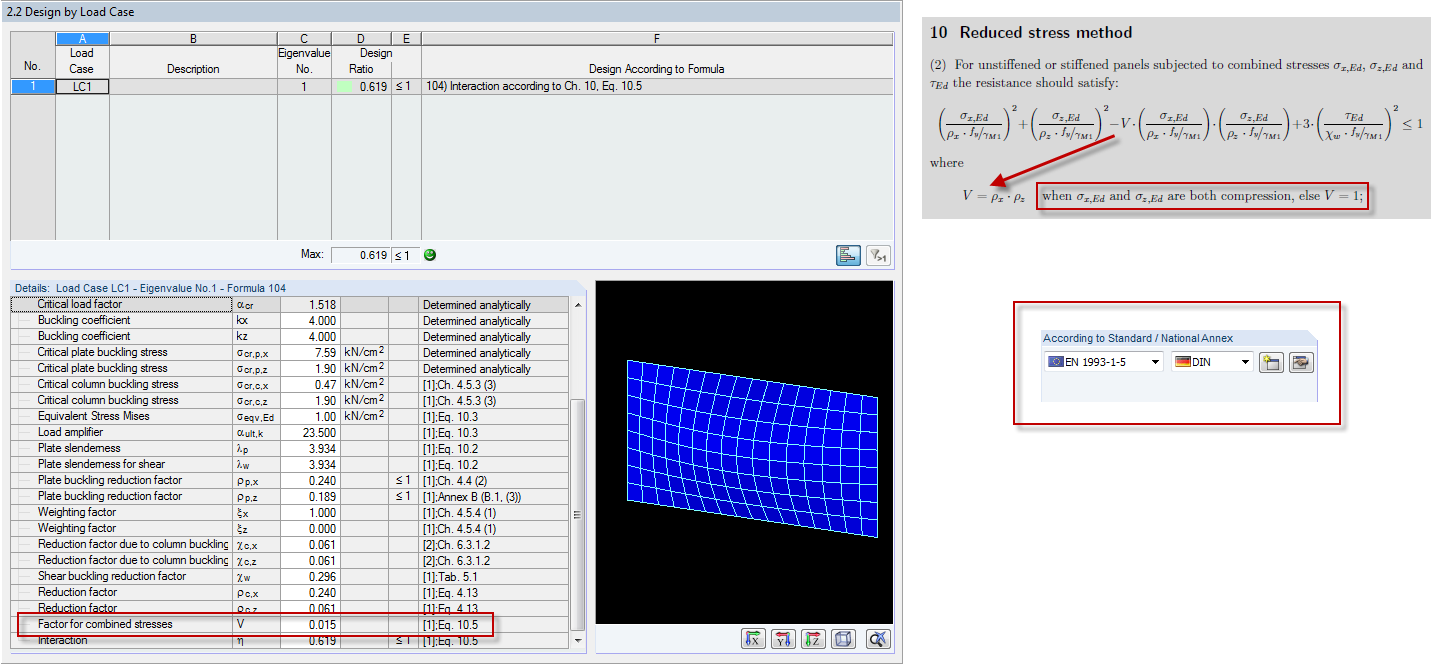
Task: Click the 1.518 critical load factor value
Action: pyautogui.click(x=311, y=305)
